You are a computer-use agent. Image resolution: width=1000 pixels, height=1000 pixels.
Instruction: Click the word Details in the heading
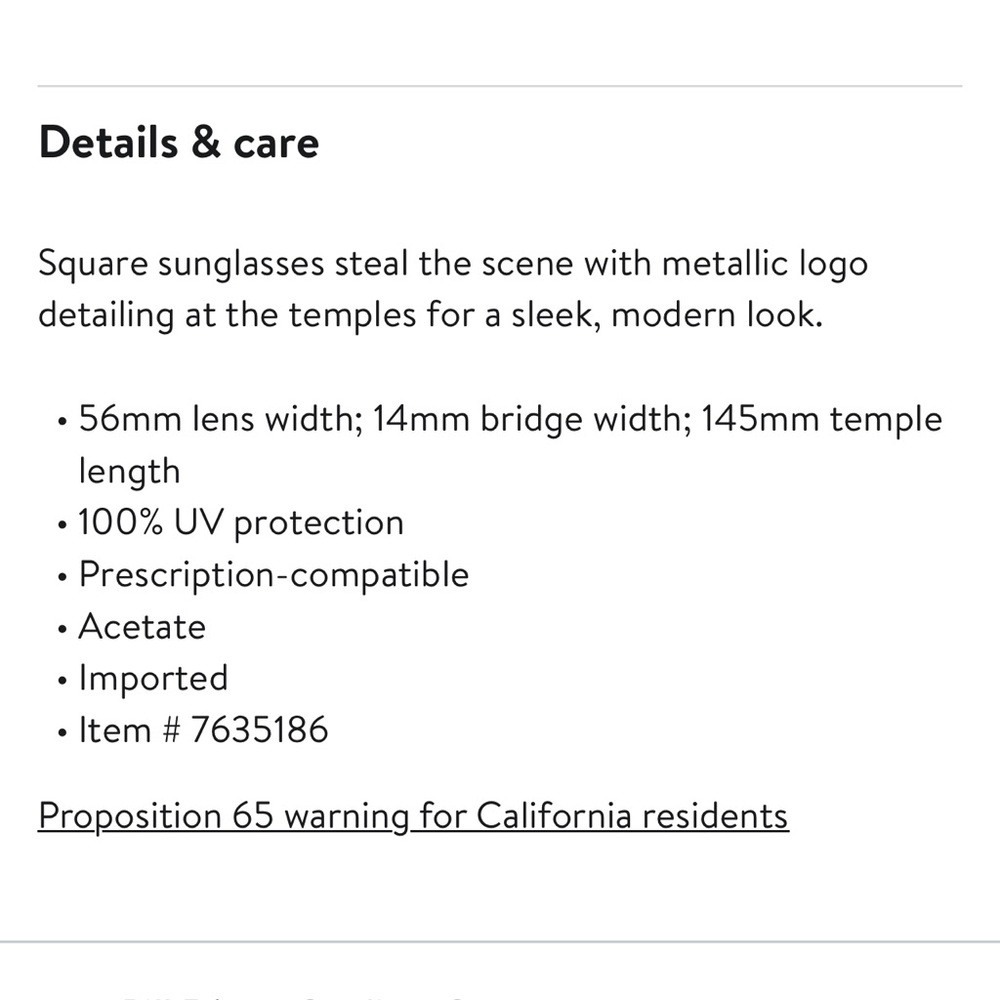click(x=108, y=142)
